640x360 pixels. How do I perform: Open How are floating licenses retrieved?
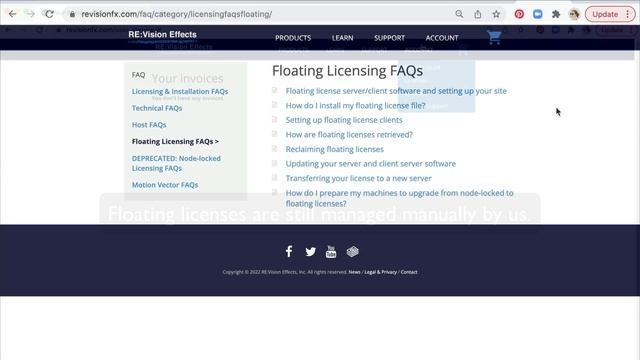coord(349,135)
